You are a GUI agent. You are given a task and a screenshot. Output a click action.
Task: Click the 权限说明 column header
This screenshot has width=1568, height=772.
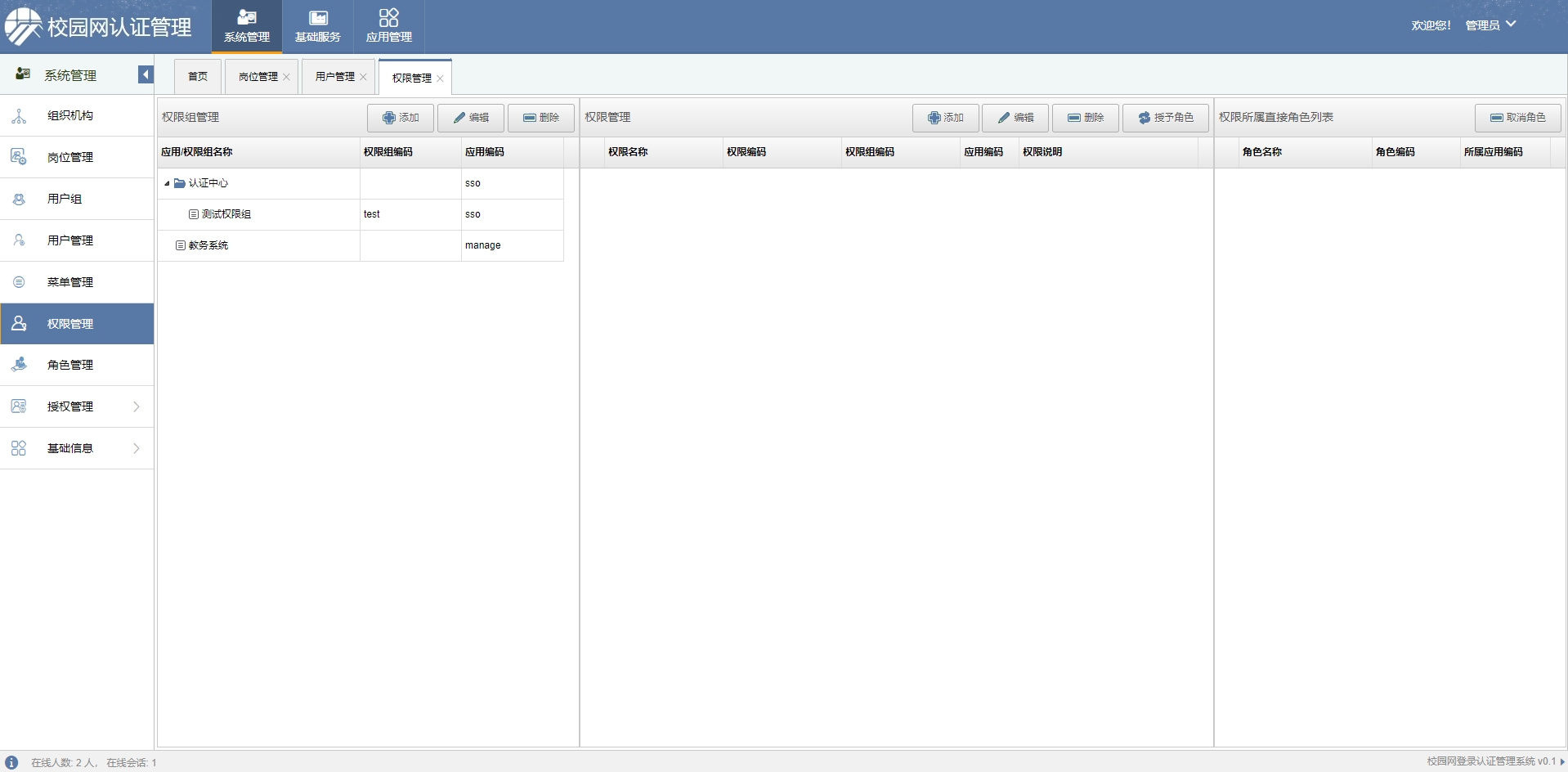[1109, 152]
